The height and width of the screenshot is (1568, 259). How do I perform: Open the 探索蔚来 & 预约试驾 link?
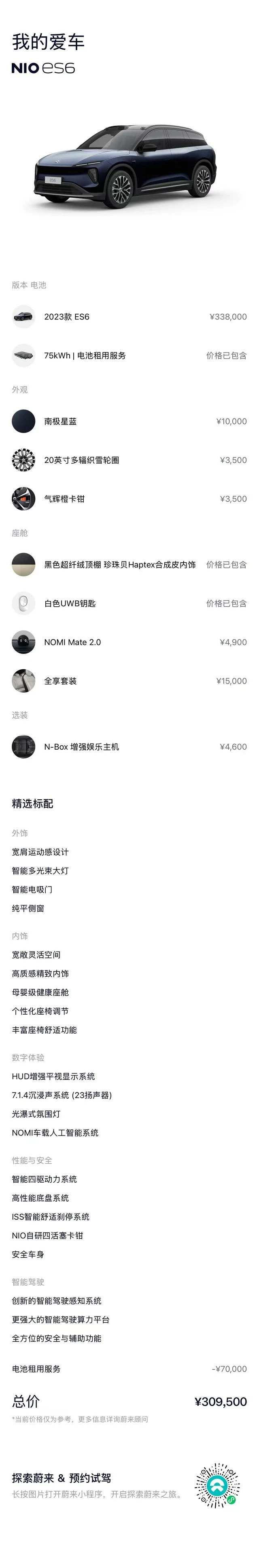(62, 1478)
